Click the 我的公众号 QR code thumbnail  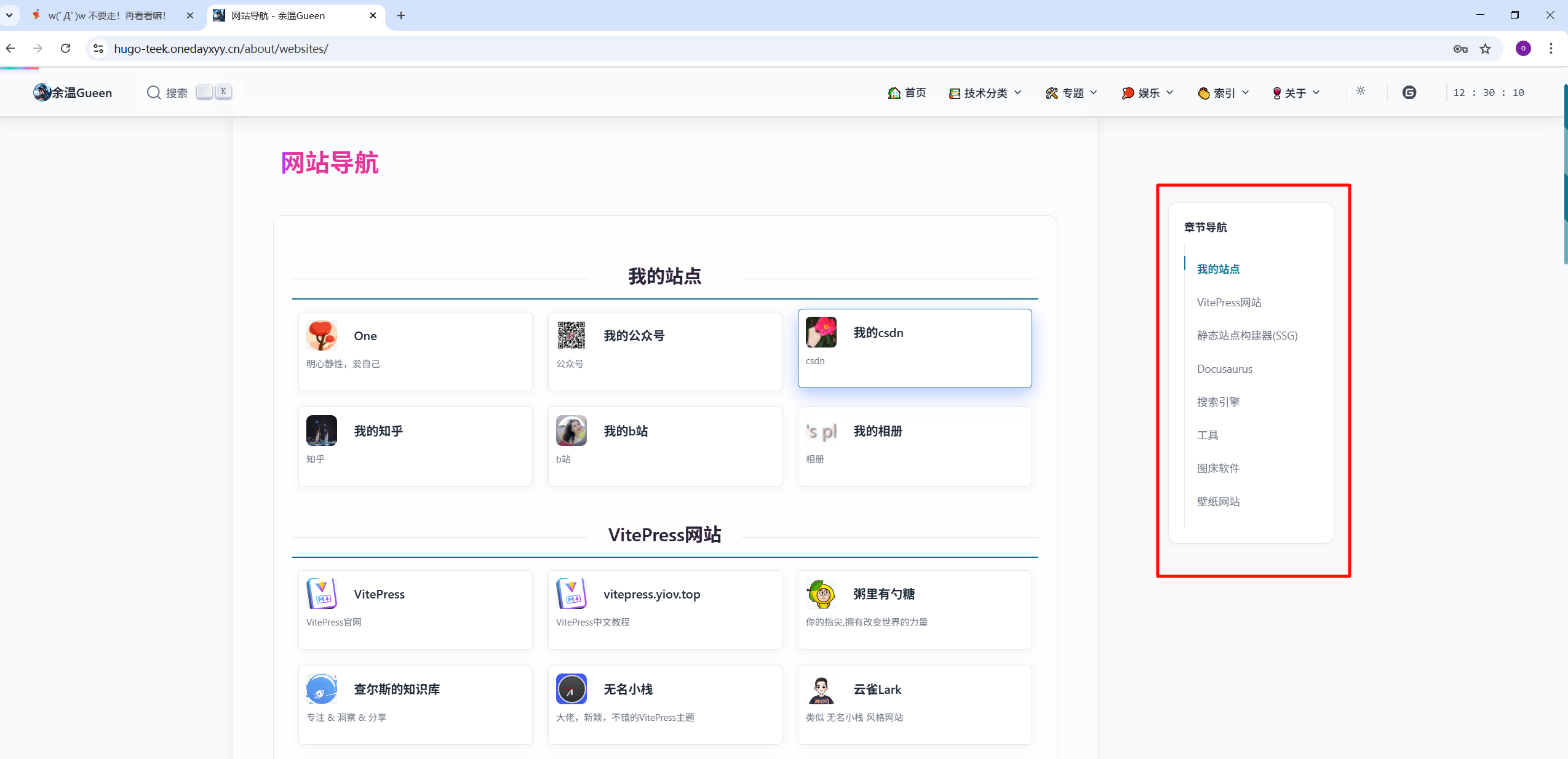(x=571, y=335)
